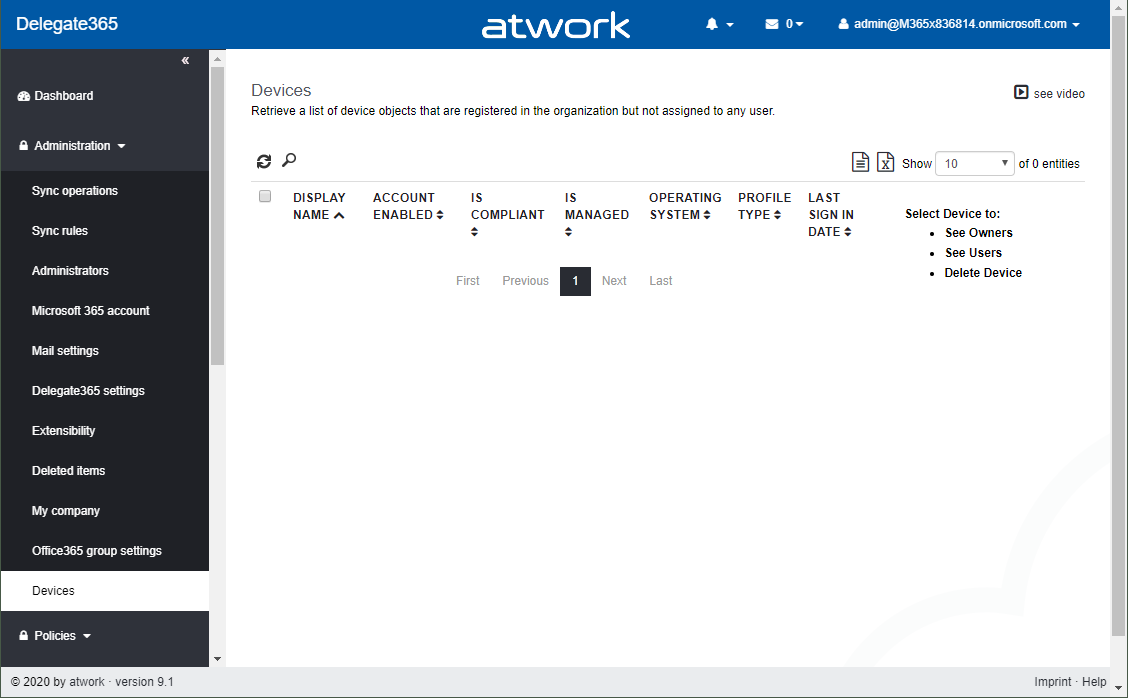
Task: Click the sidebar scrollbar up arrow
Action: [217, 59]
